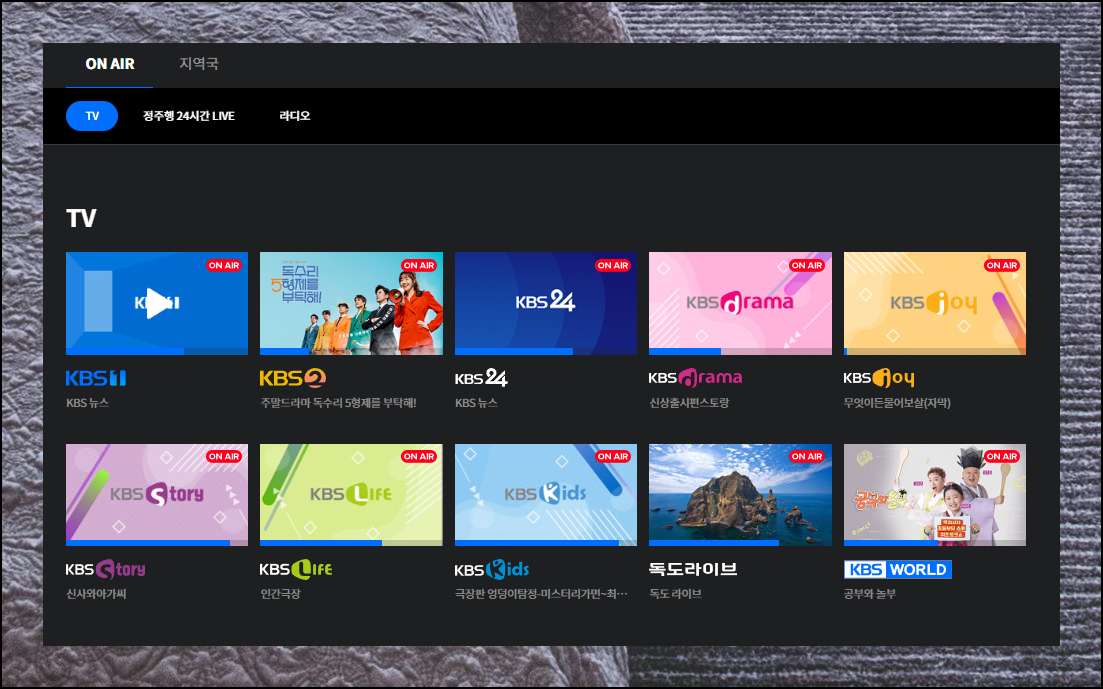
Task: Open the KBS Life channel thumbnail
Action: coord(351,495)
